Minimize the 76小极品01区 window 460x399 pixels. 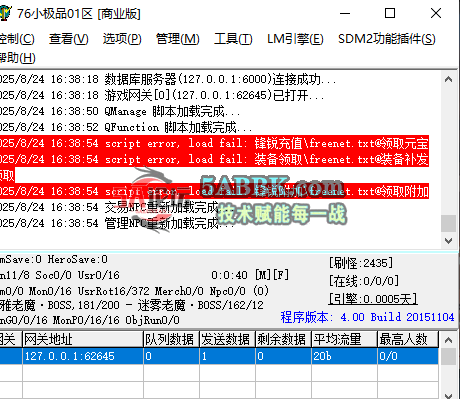[345, 13]
